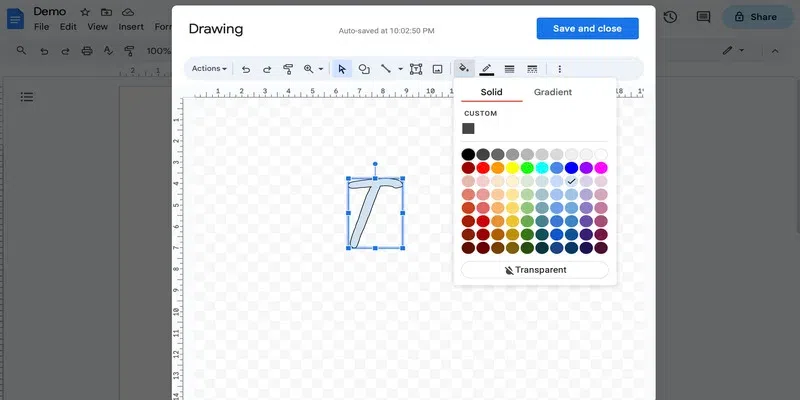The image size is (800, 400).
Task: Expand the Actions dropdown
Action: [209, 69]
